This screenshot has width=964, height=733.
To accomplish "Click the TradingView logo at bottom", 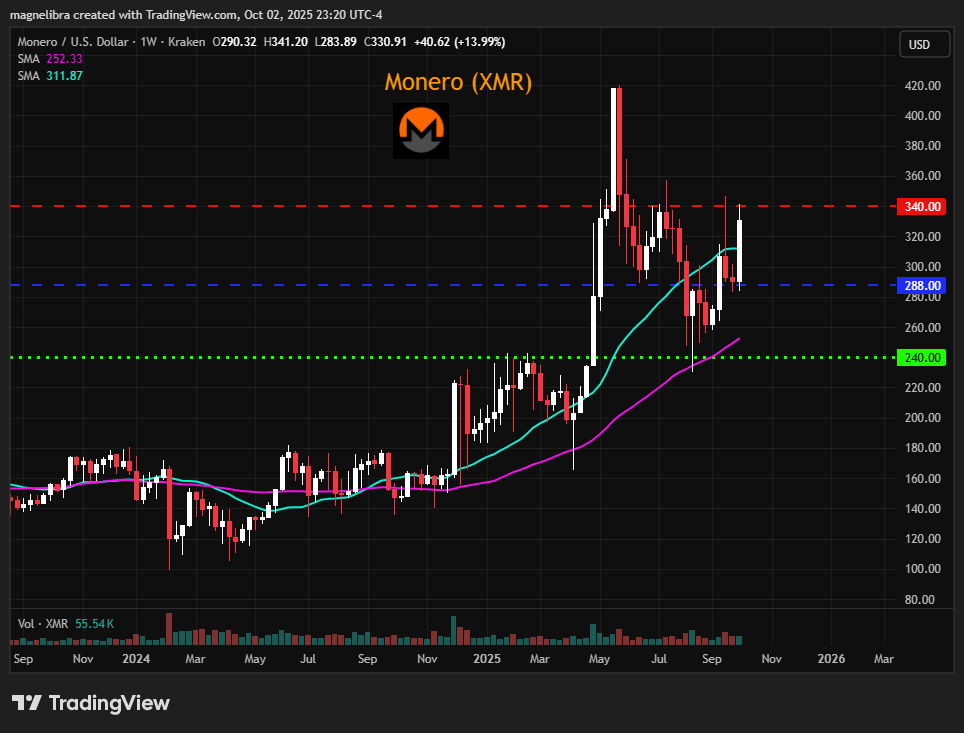I will click(x=90, y=703).
